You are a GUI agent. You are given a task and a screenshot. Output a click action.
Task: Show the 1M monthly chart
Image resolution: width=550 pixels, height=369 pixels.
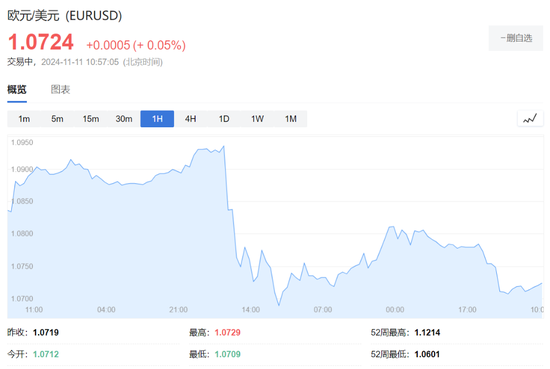pyautogui.click(x=290, y=119)
